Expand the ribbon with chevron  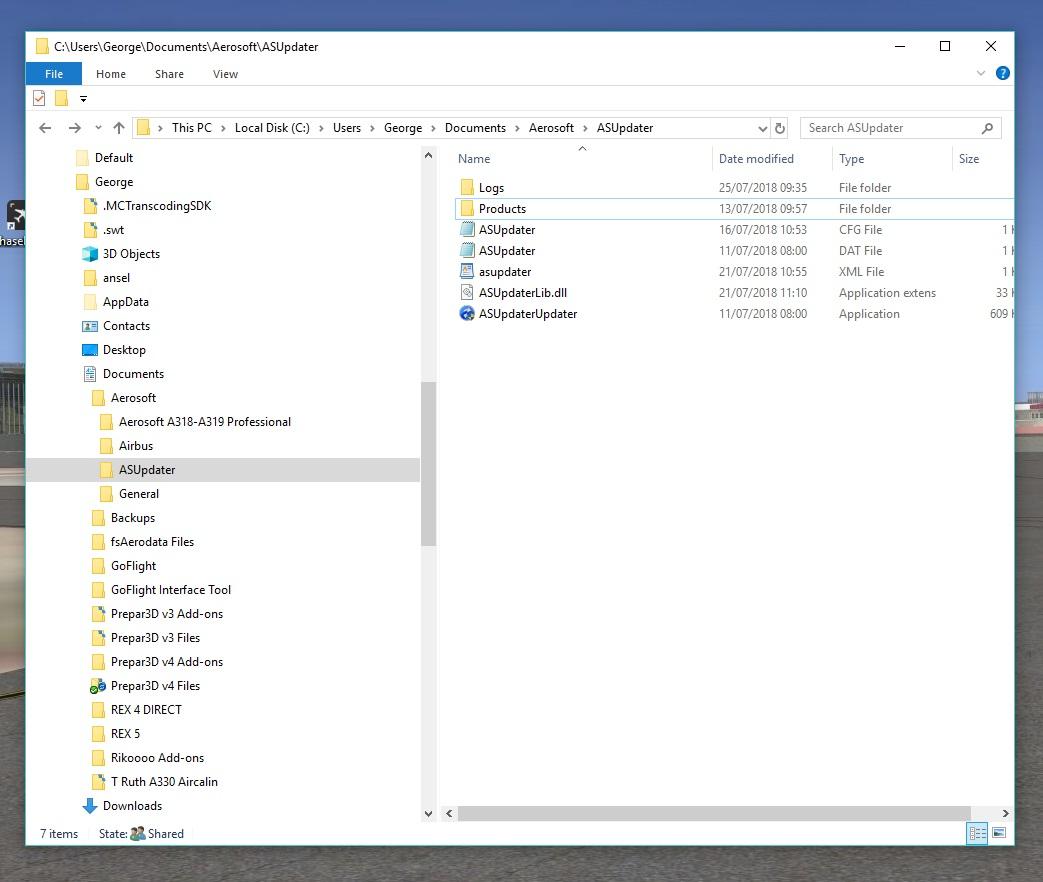pyautogui.click(x=980, y=73)
